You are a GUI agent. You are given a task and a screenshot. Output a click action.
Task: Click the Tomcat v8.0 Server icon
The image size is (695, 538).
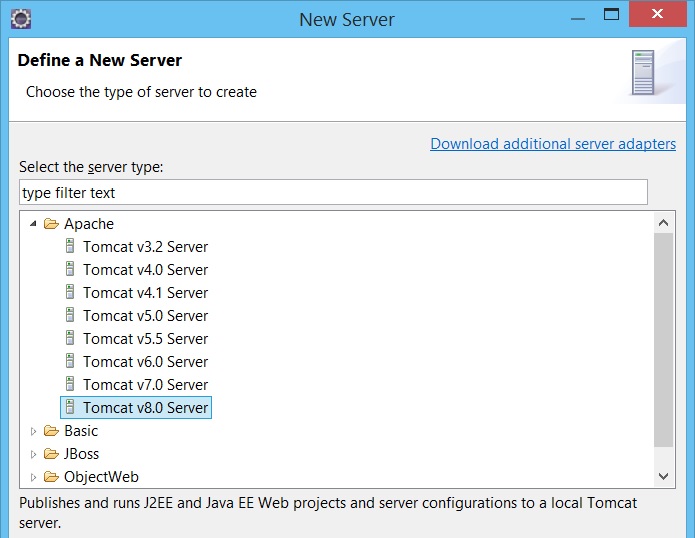click(70, 407)
